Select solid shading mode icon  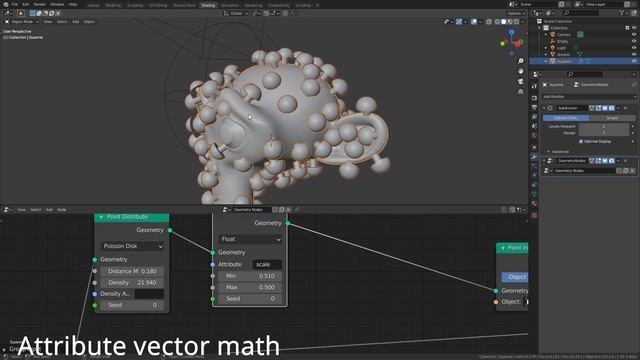click(x=503, y=22)
